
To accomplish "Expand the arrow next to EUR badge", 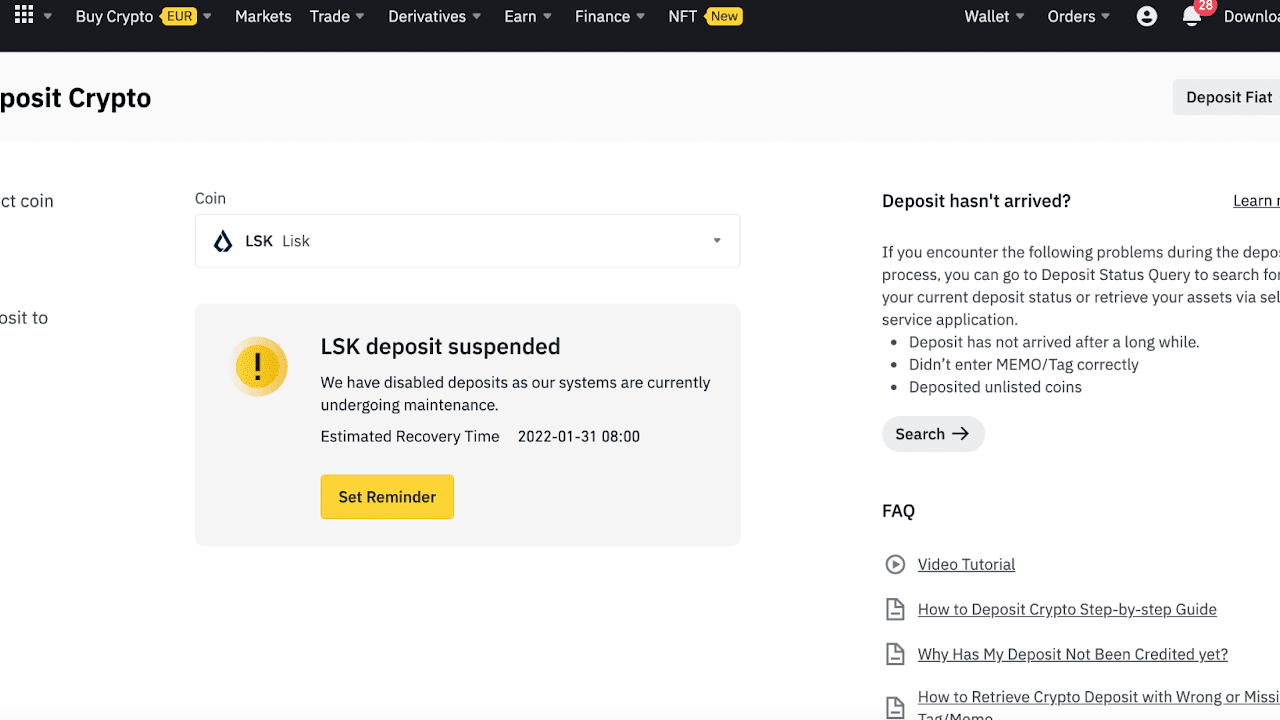I will 207,17.
